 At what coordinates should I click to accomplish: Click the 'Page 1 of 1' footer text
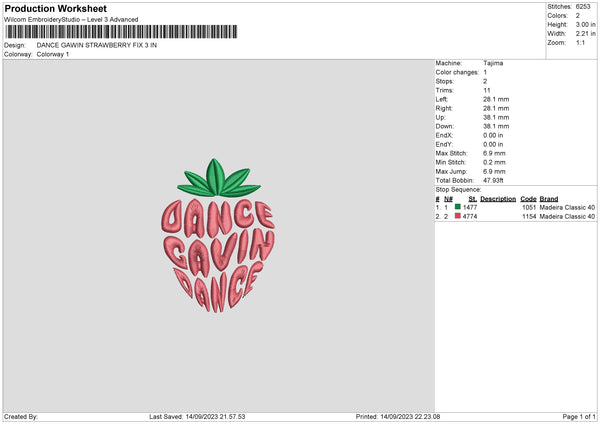(x=579, y=417)
